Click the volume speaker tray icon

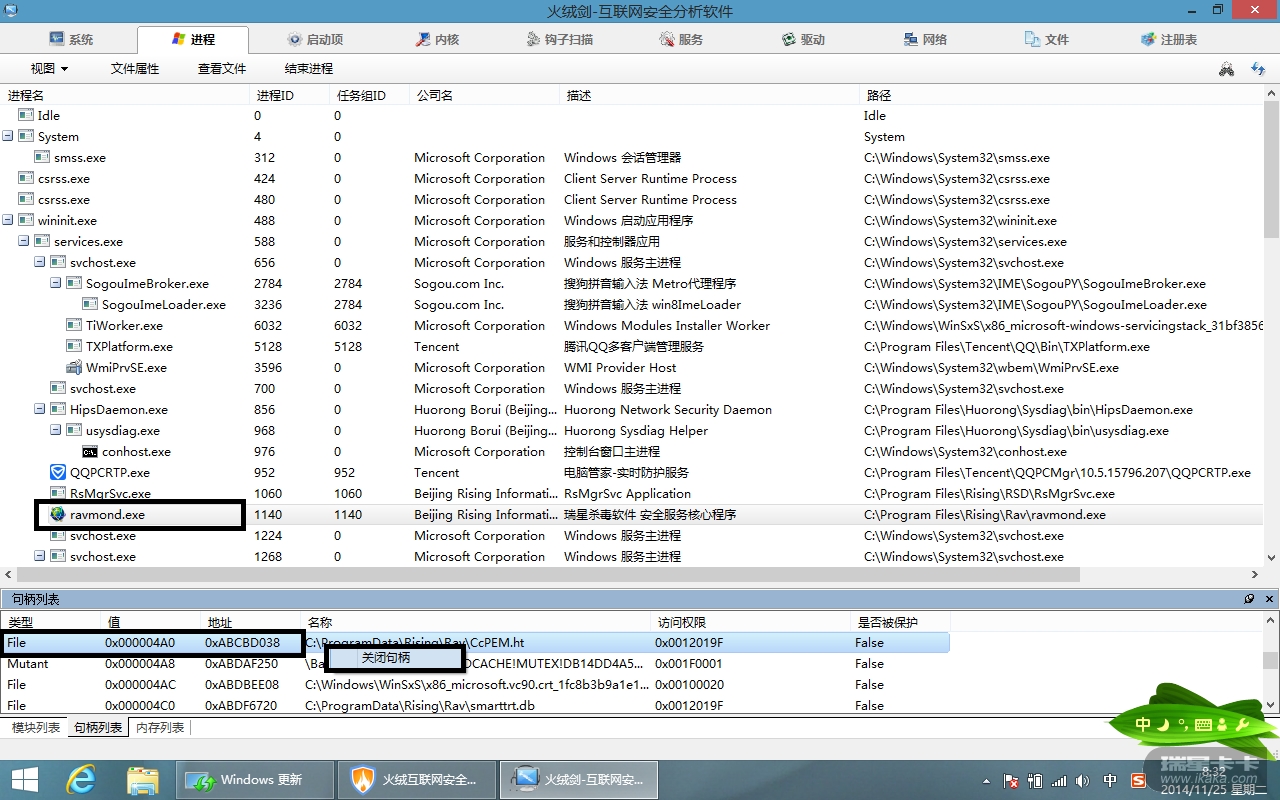1083,781
